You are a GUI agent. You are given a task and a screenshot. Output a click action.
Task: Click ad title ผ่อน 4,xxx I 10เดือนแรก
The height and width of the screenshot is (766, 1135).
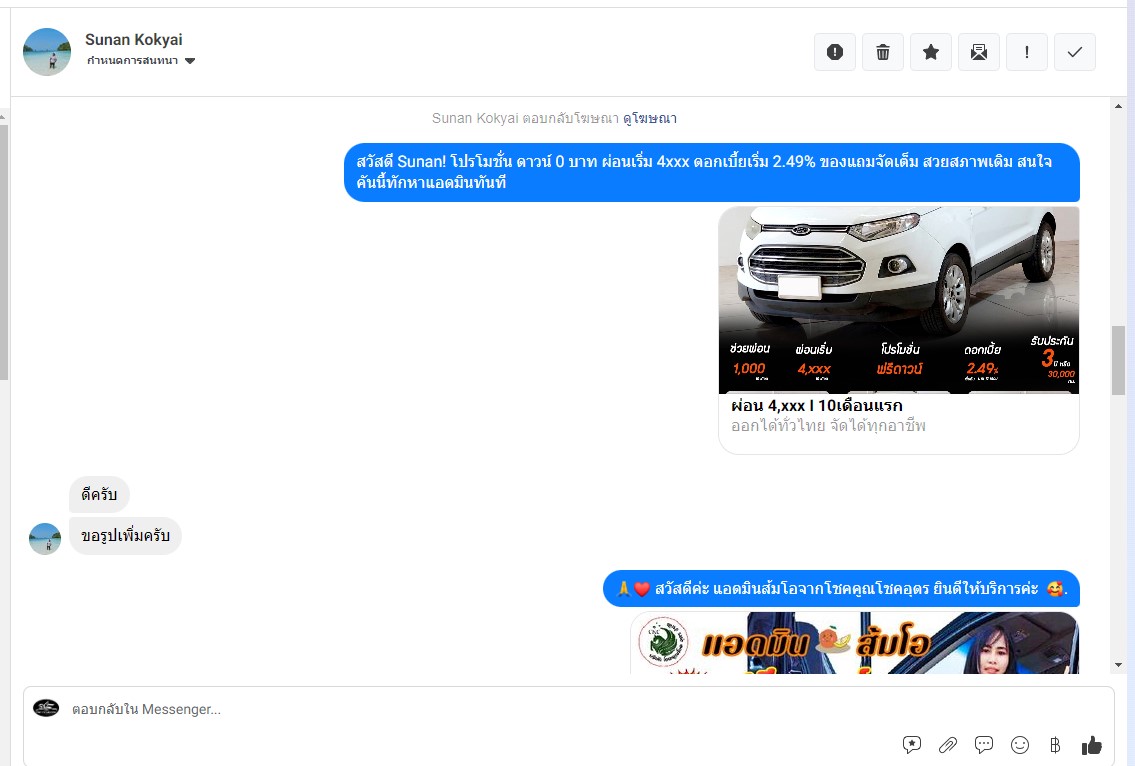tap(817, 405)
